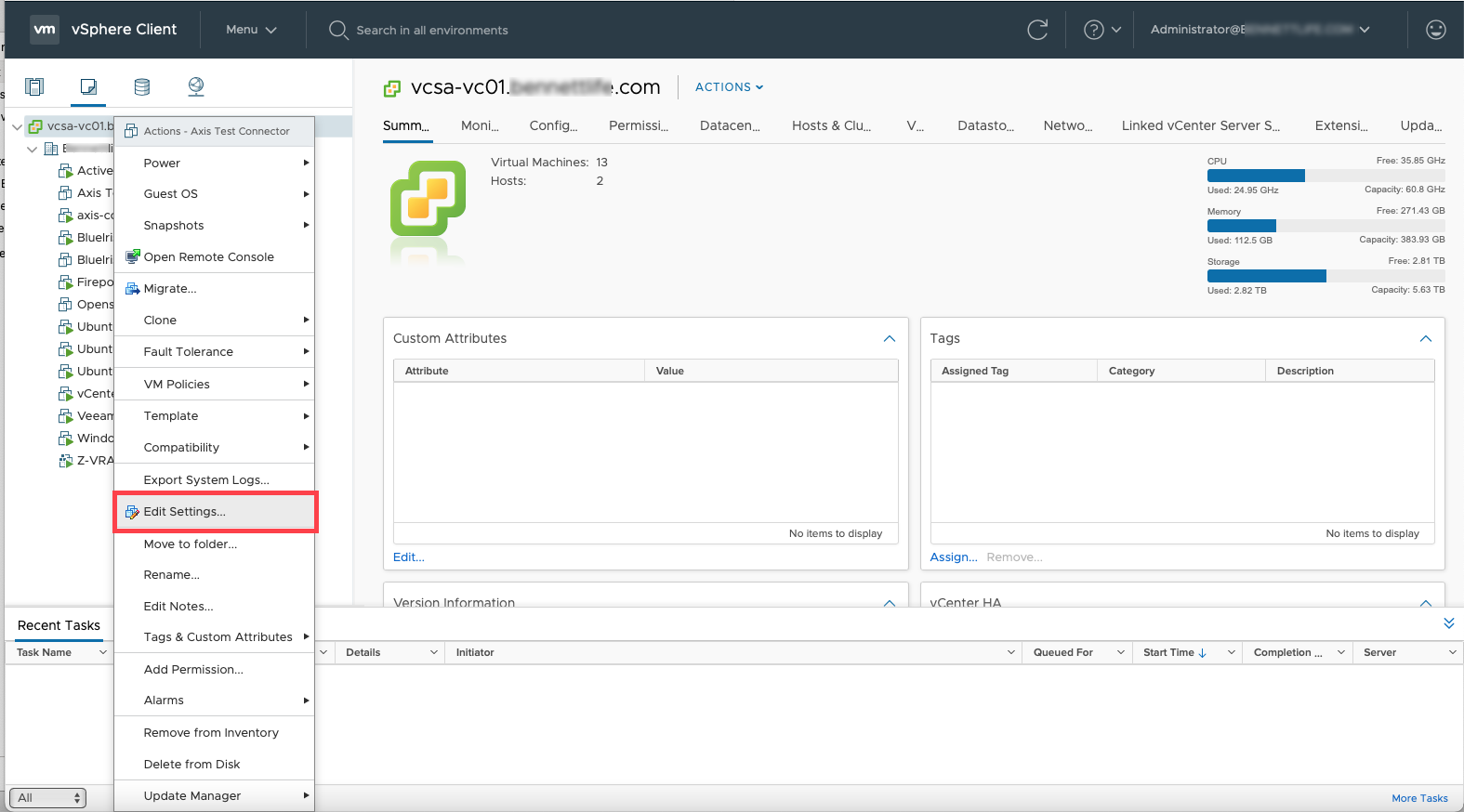Click the Edit Settings pencil icon
The image size is (1464, 812).
133,512
